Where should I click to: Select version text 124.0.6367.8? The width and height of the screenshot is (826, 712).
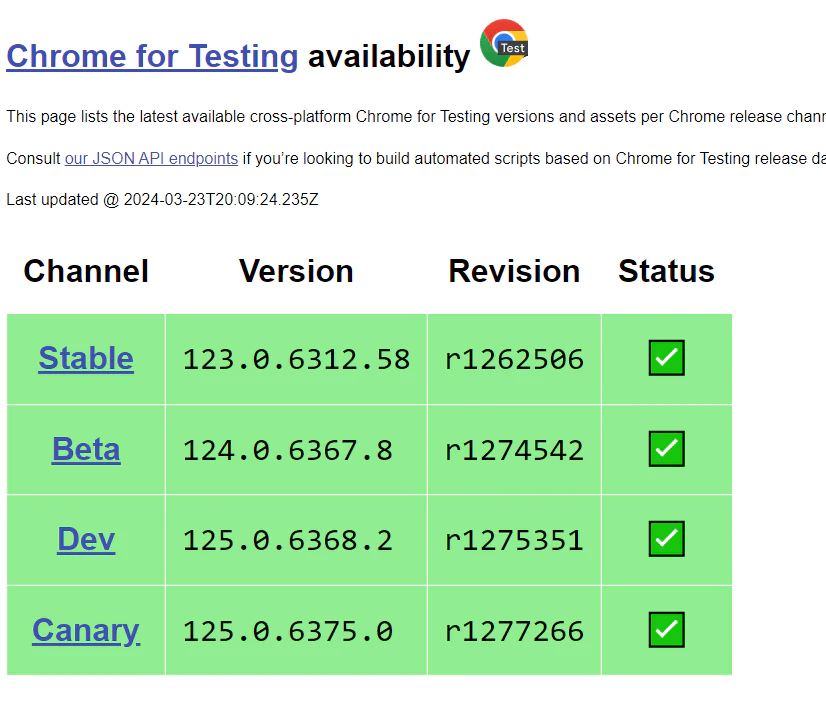click(288, 451)
